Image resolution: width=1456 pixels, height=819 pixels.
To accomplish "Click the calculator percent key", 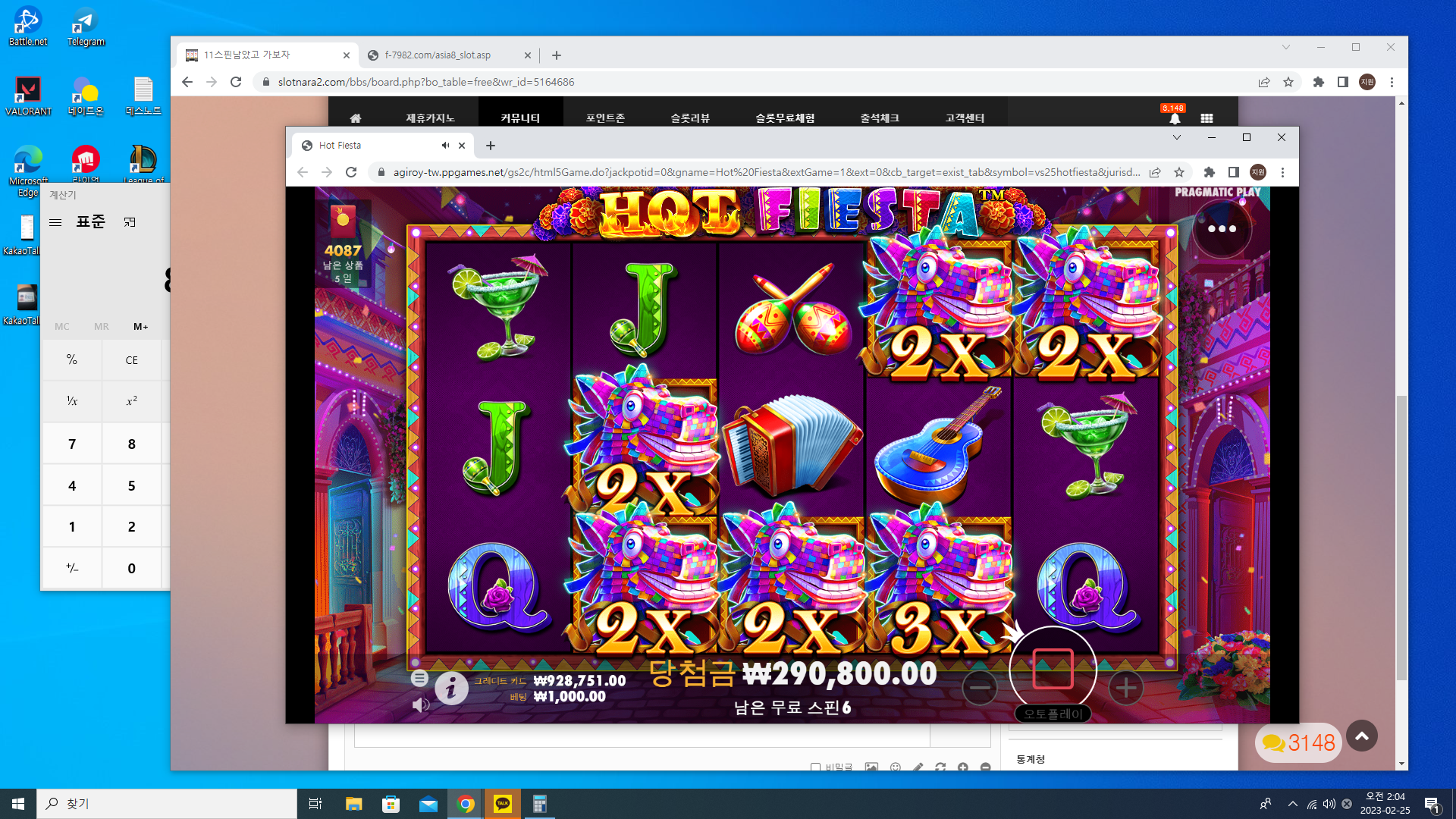I will click(x=72, y=359).
